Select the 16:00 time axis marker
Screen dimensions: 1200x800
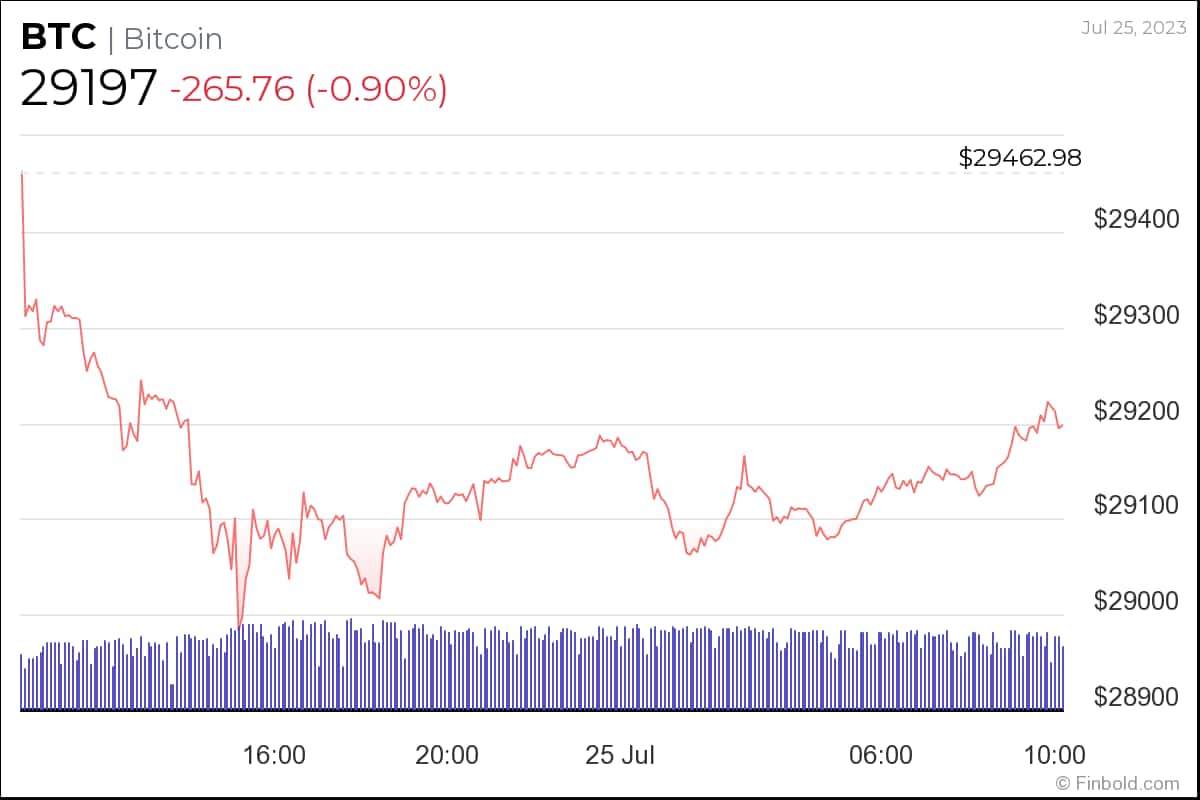tap(274, 754)
